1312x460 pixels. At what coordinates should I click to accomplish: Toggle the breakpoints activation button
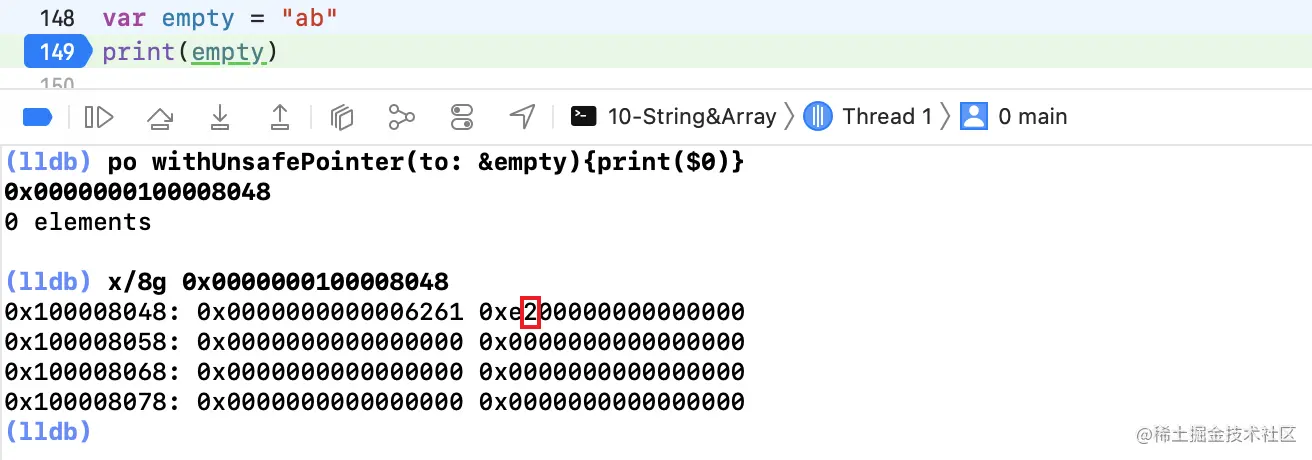point(37,117)
